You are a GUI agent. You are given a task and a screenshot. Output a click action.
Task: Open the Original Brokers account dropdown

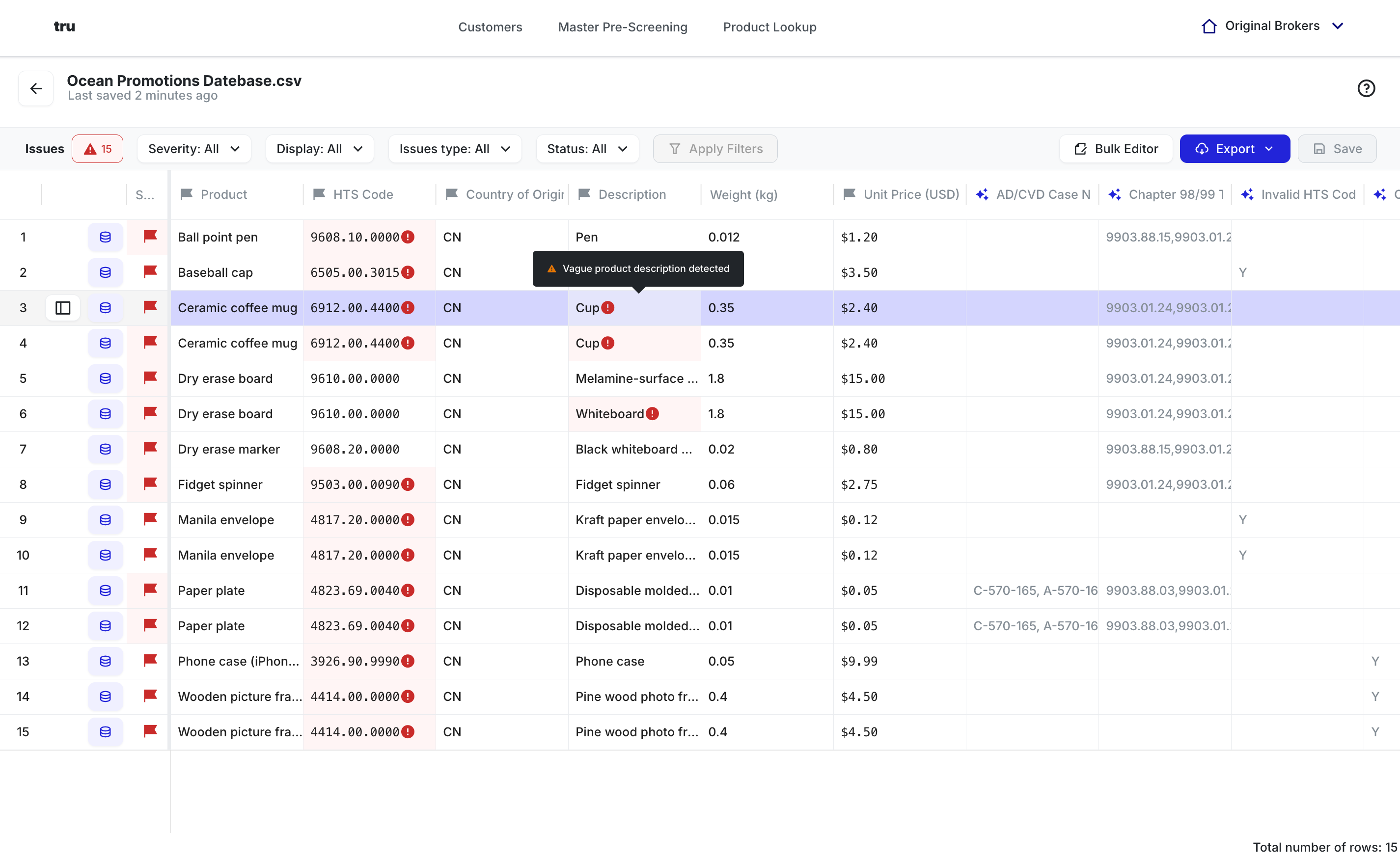1273,26
